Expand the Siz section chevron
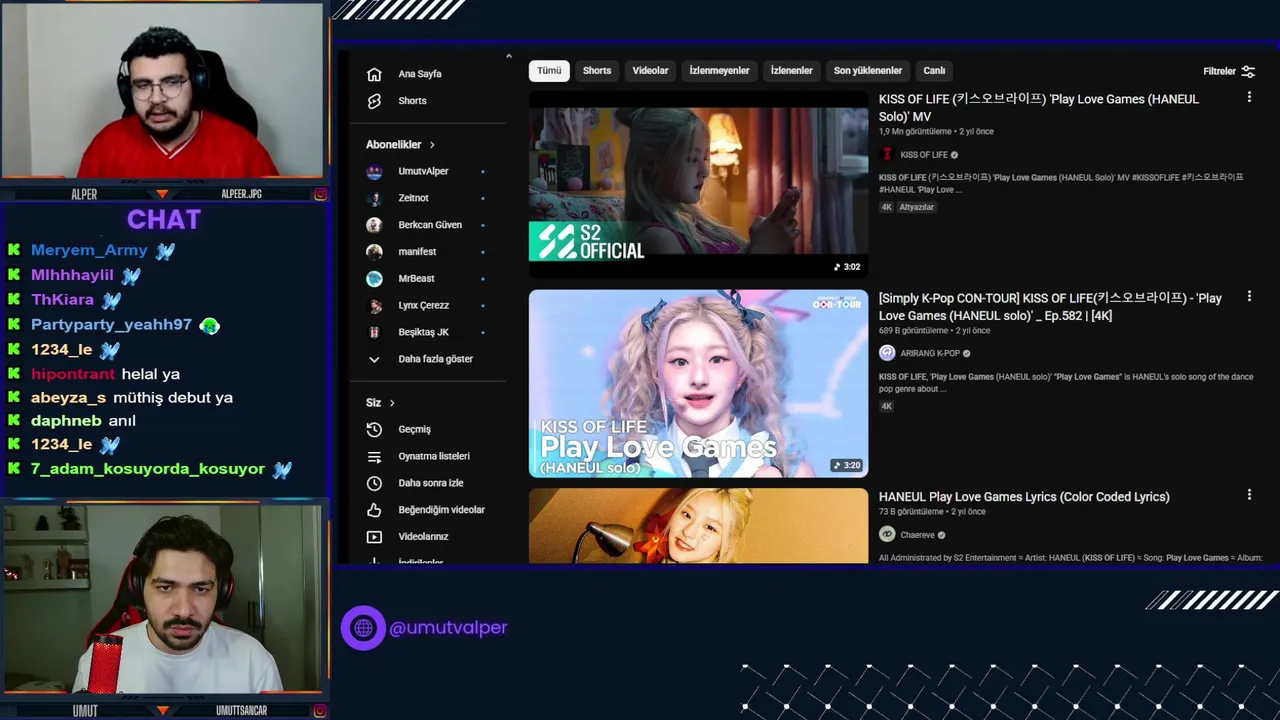This screenshot has width=1280, height=720. 392,403
